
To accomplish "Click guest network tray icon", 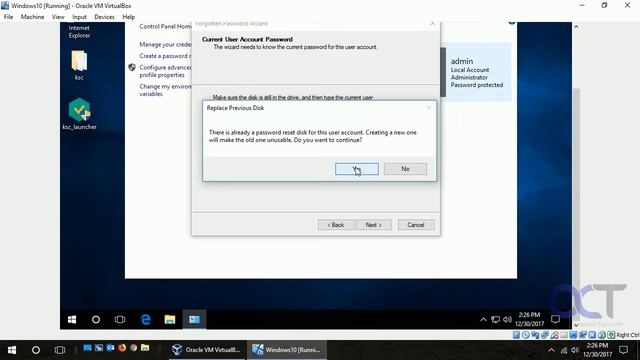I will click(495, 320).
